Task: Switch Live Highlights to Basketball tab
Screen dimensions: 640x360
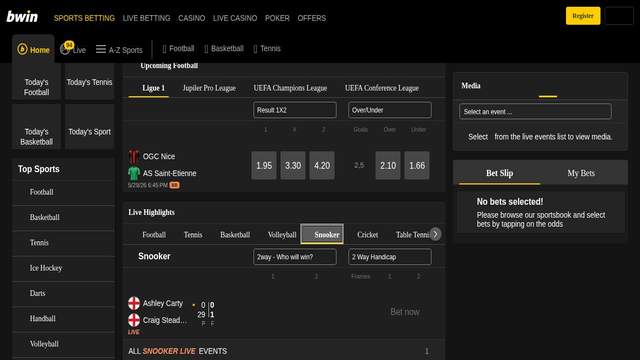Action: (x=235, y=235)
